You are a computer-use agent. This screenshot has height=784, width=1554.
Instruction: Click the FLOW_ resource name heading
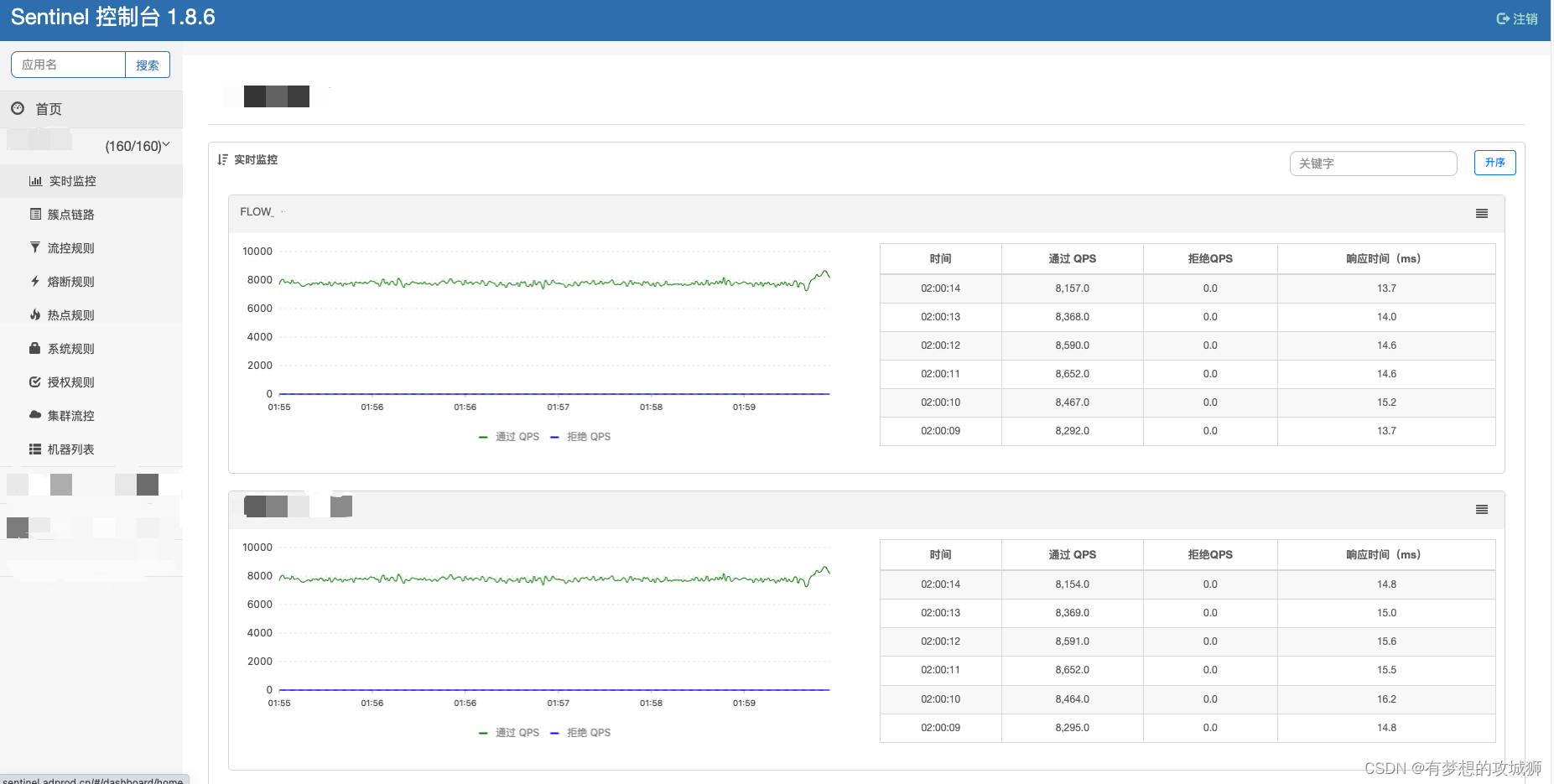tap(257, 212)
